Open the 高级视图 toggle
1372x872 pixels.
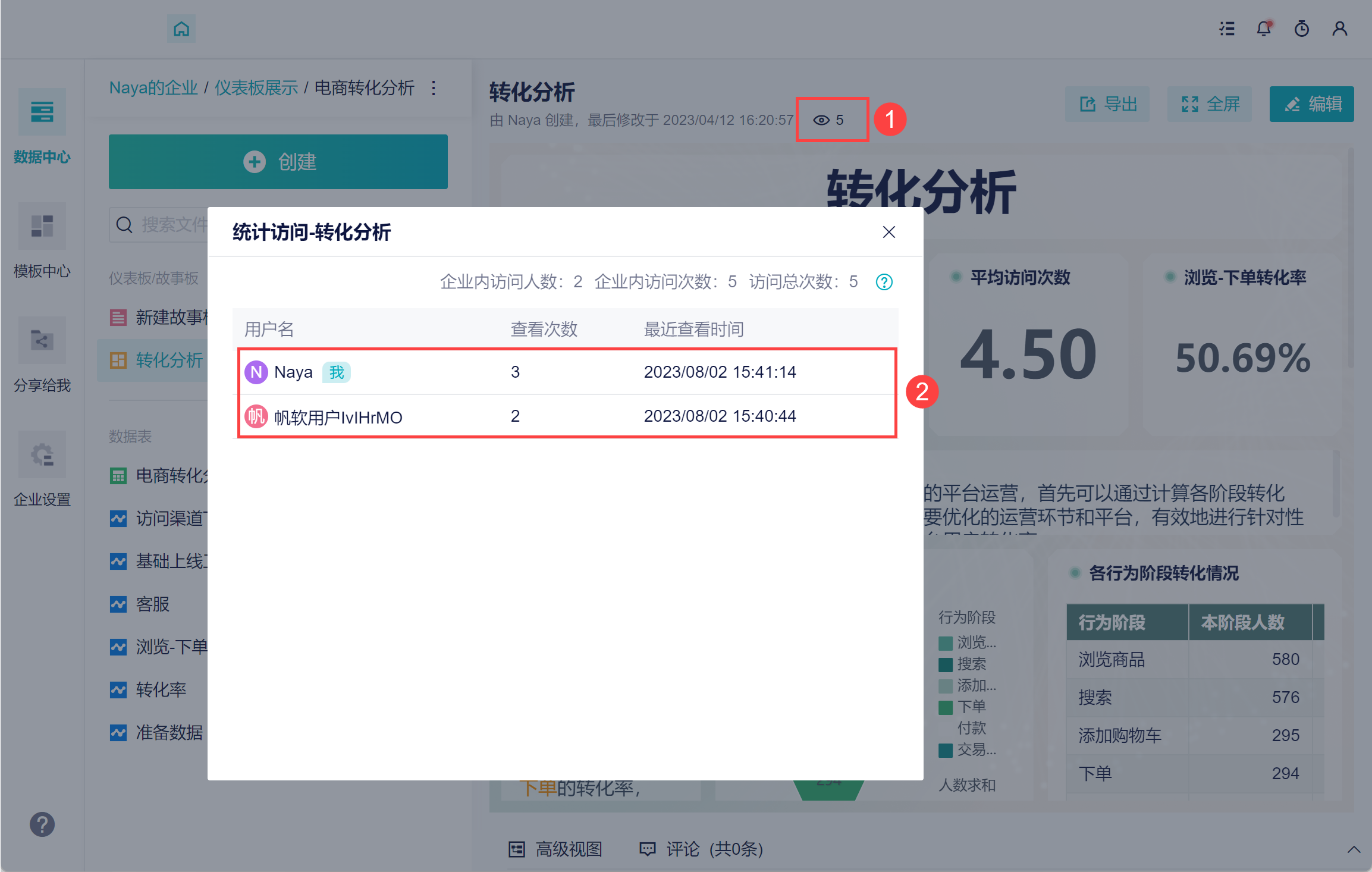click(x=556, y=849)
